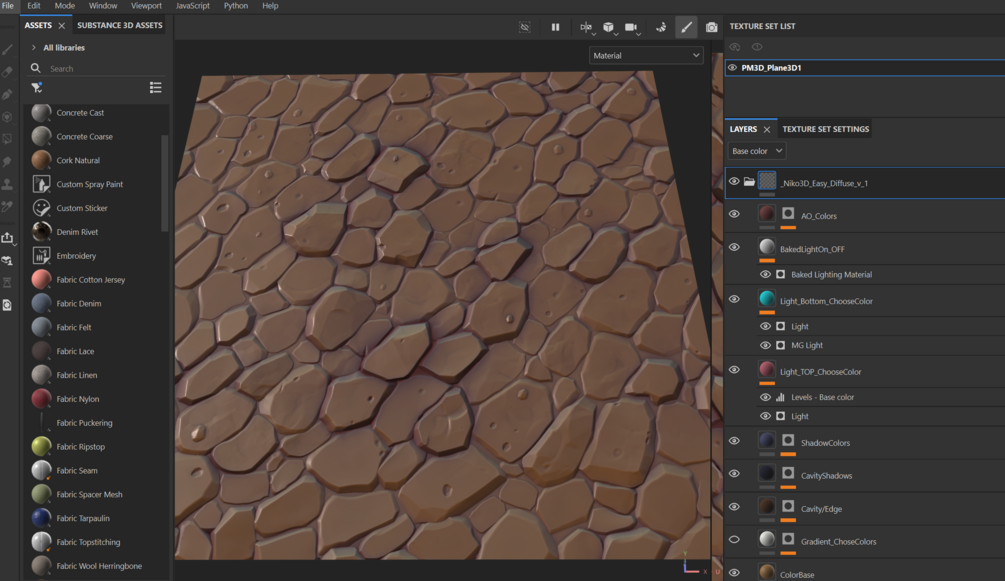Image resolution: width=1005 pixels, height=581 pixels.
Task: Click the Light_Bottom_ChooseColor teal color swatch
Action: pyautogui.click(x=767, y=300)
